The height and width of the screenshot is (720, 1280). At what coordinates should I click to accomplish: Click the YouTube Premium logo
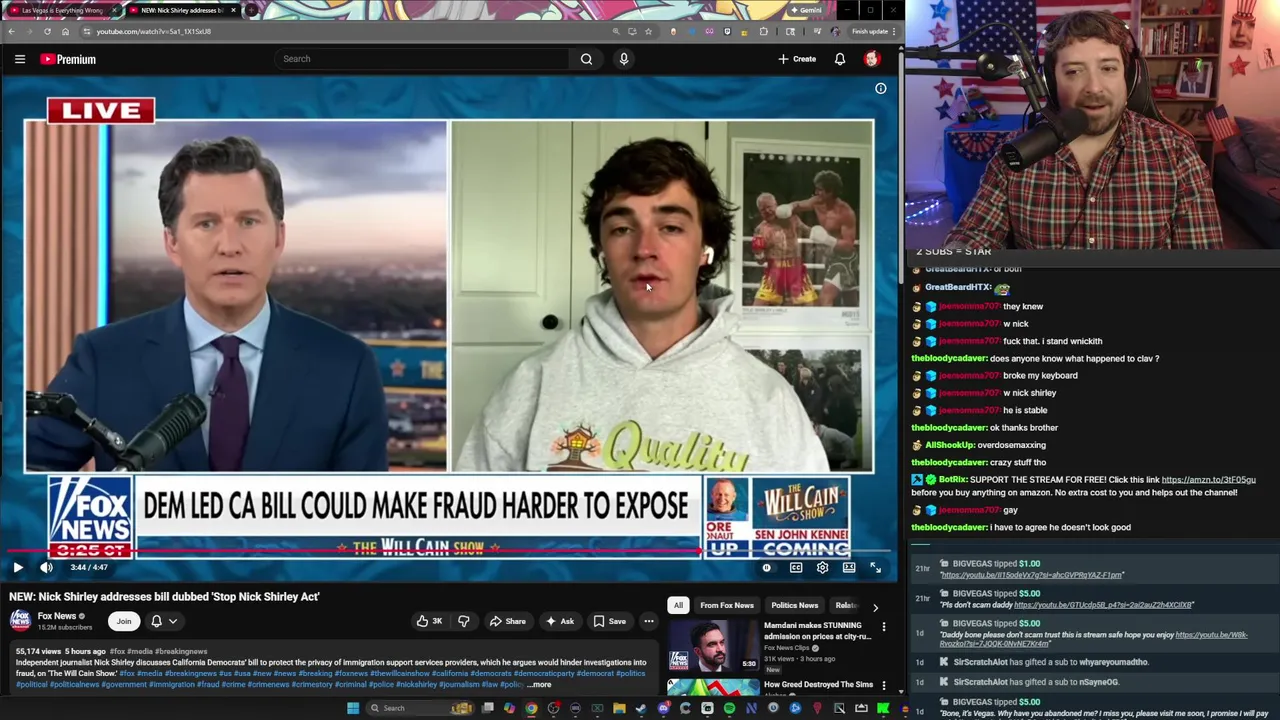tap(68, 59)
